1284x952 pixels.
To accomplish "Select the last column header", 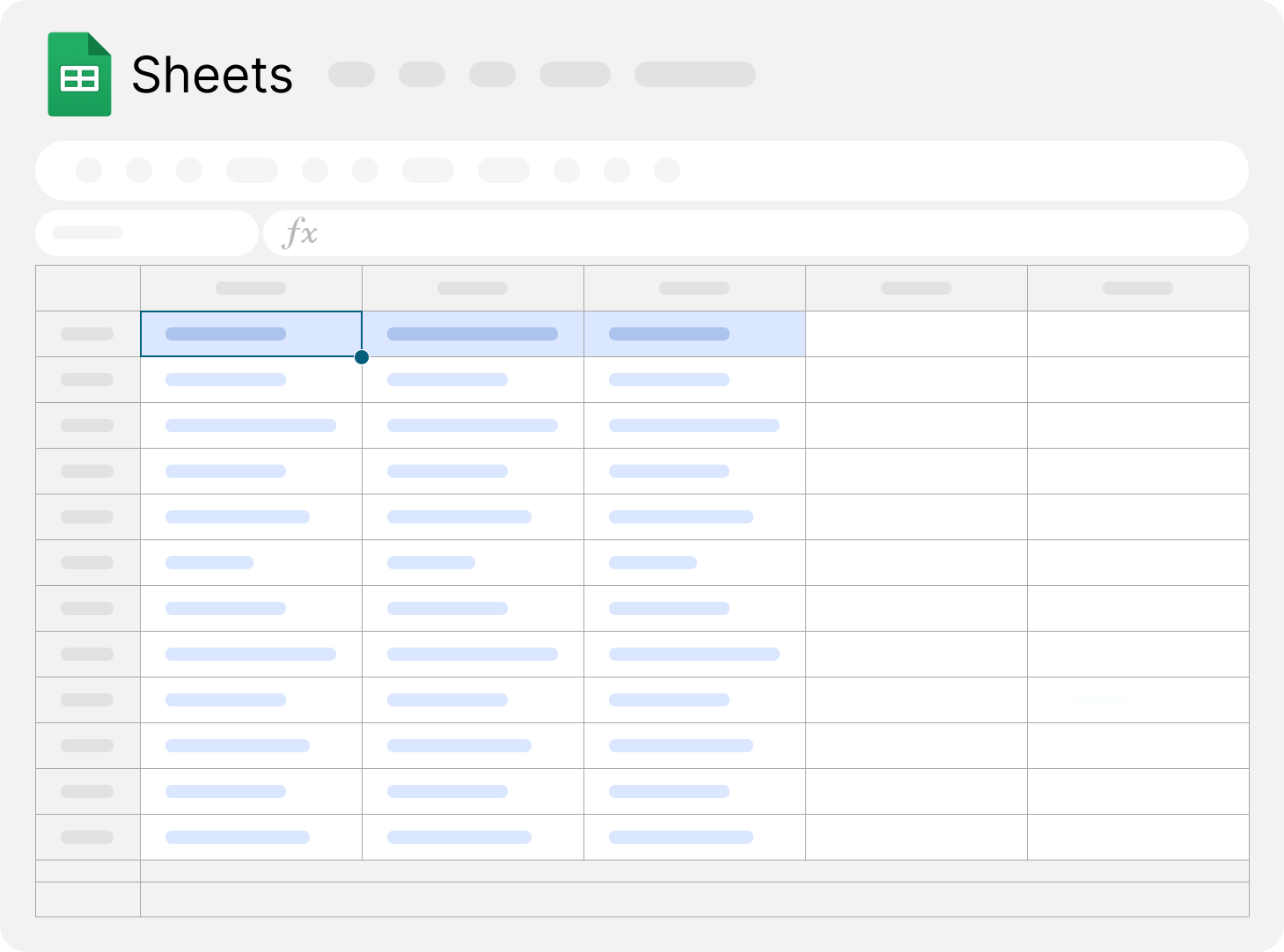I will pos(1137,288).
